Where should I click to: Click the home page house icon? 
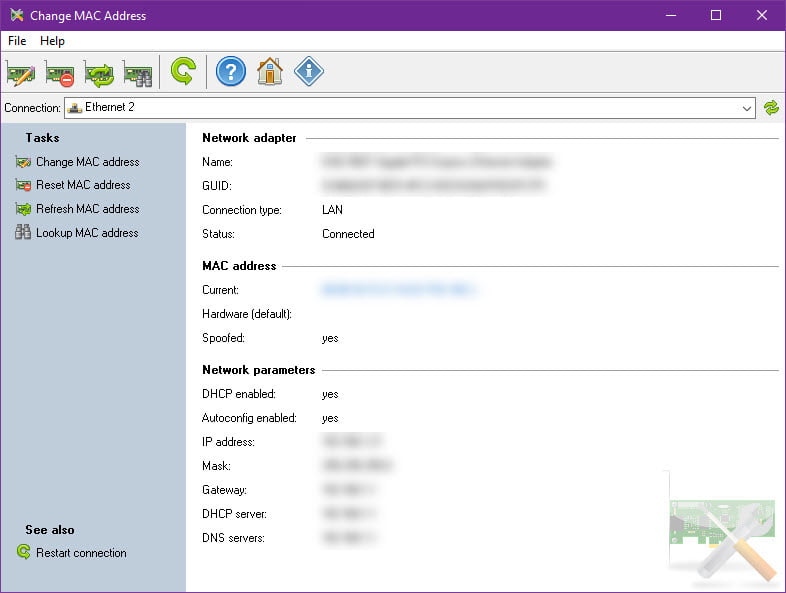(270, 72)
